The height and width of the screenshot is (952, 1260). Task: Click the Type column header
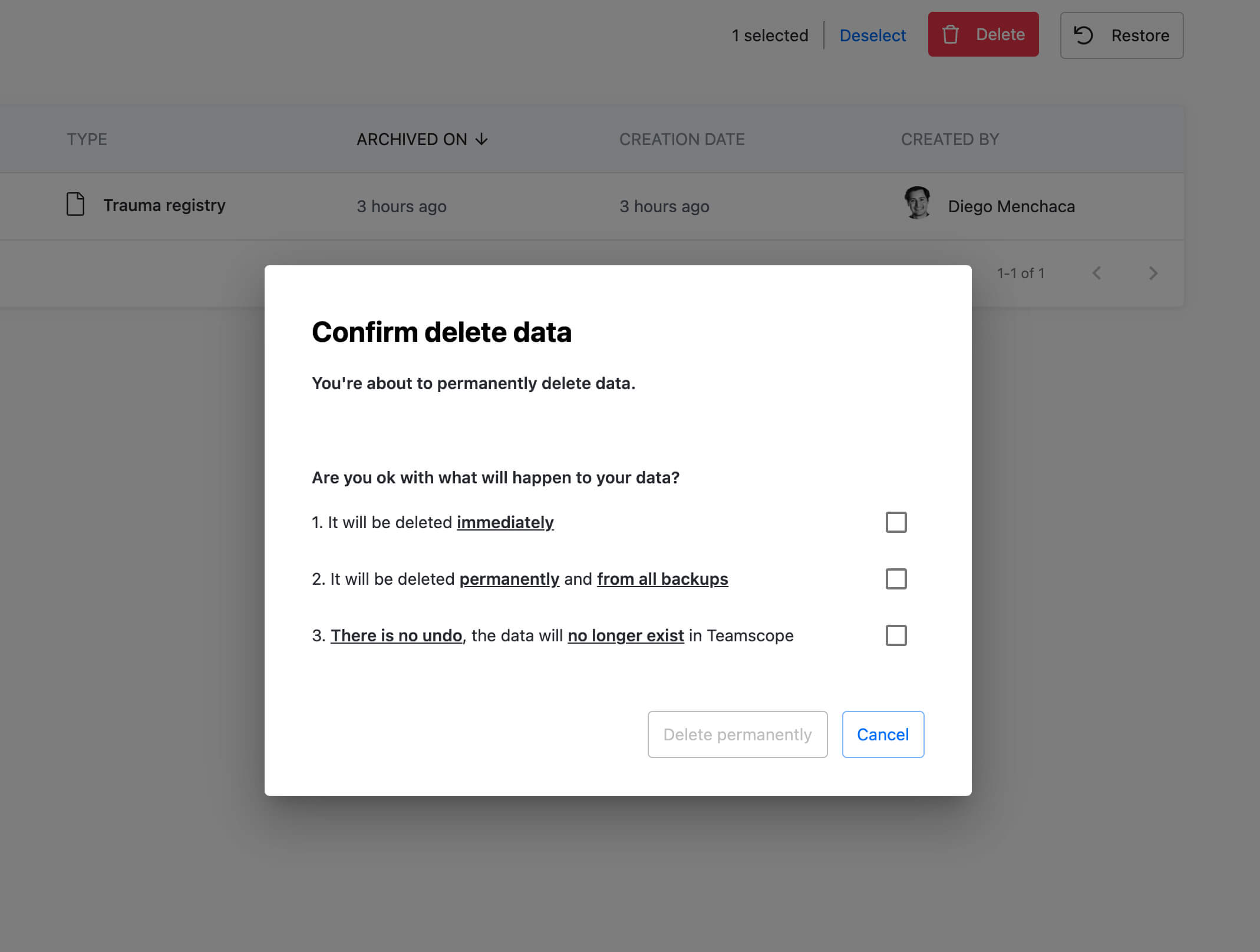point(86,139)
